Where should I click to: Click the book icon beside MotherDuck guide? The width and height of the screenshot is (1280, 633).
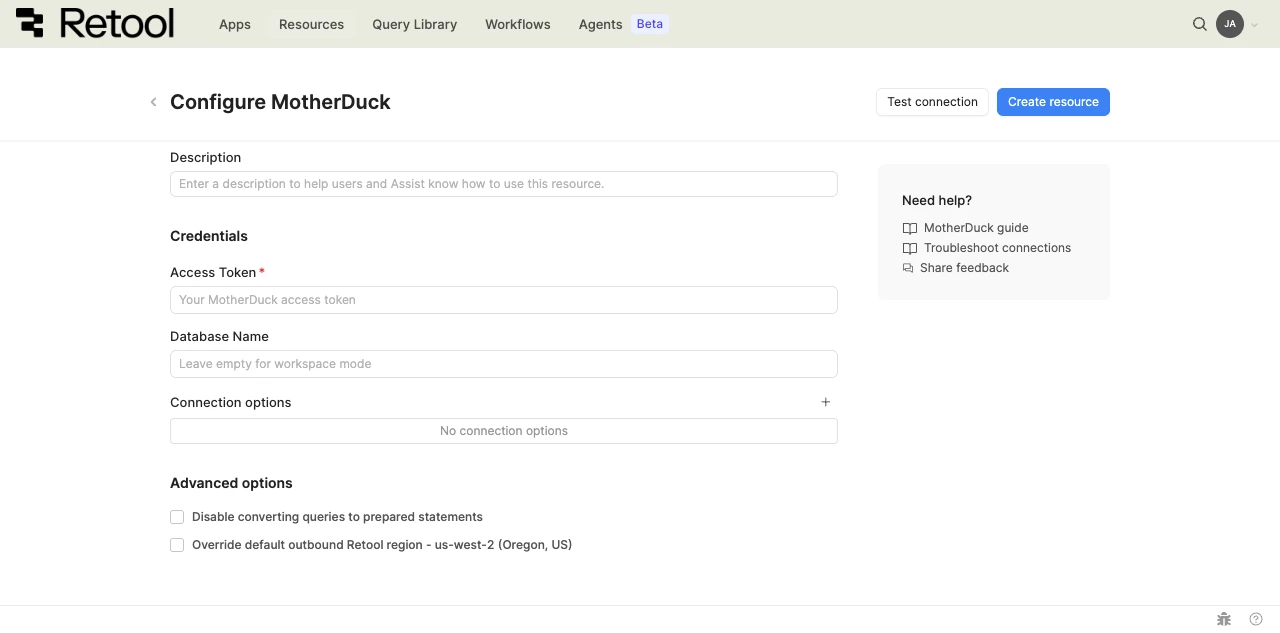pos(909,228)
